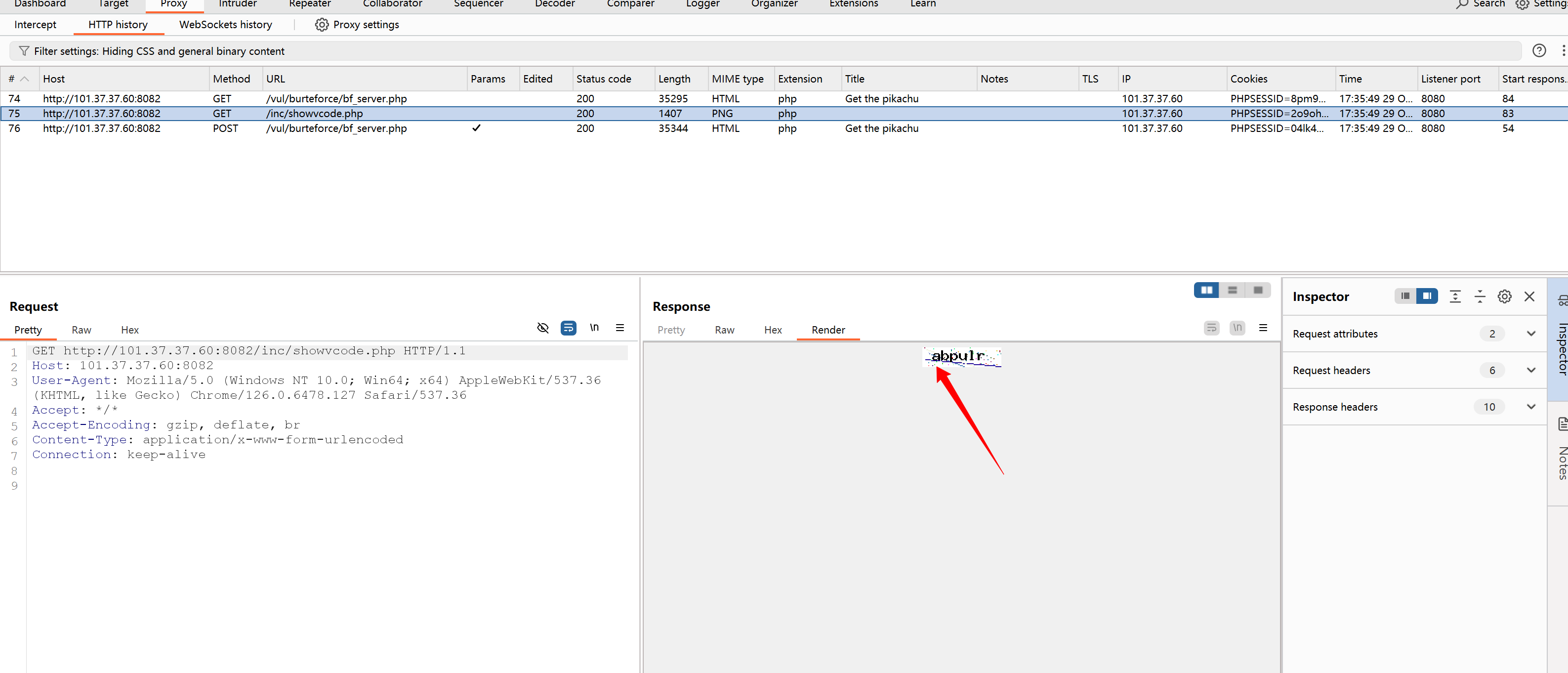Expand the Response headers section
This screenshot has height=673, width=1568.
(1531, 407)
